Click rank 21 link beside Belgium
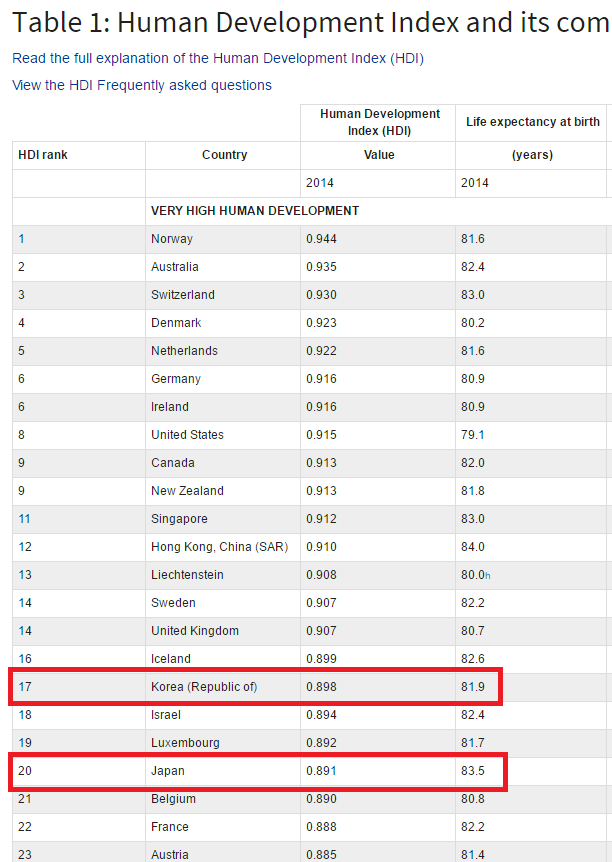The width and height of the screenshot is (612, 862). click(25, 799)
